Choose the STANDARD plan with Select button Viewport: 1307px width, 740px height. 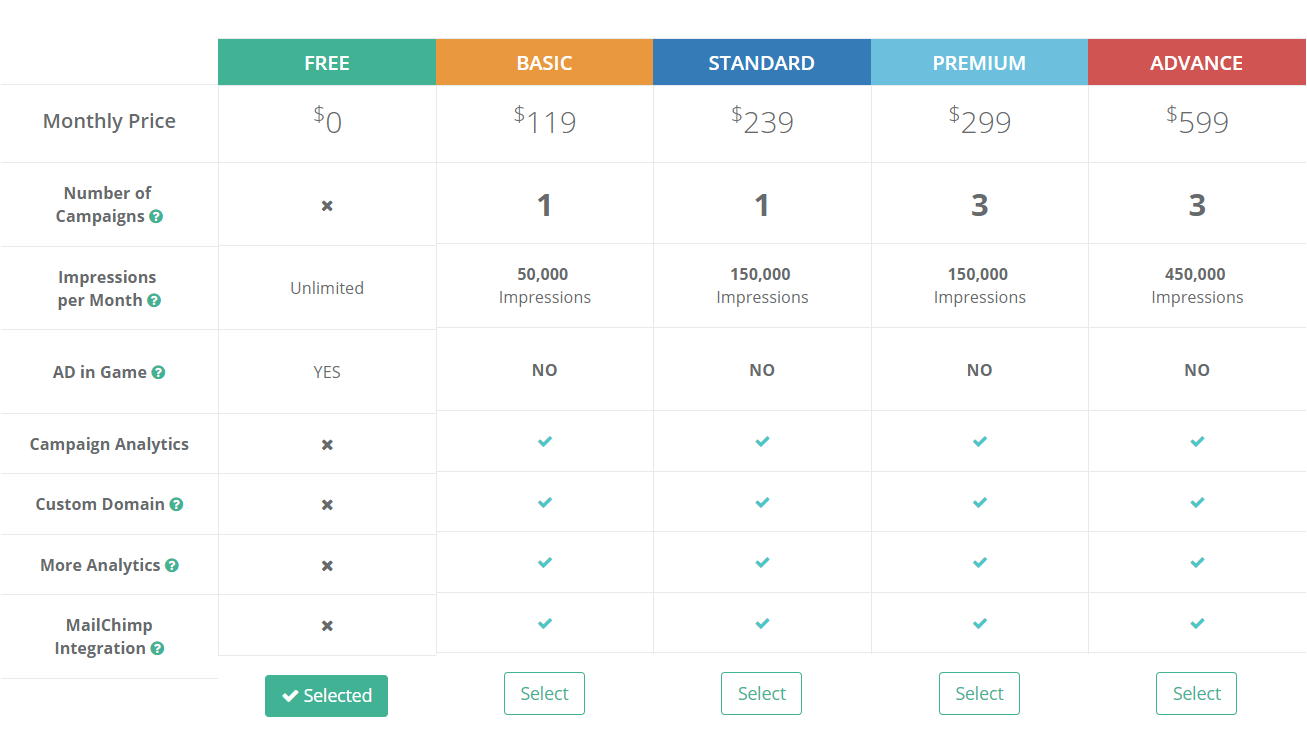761,694
